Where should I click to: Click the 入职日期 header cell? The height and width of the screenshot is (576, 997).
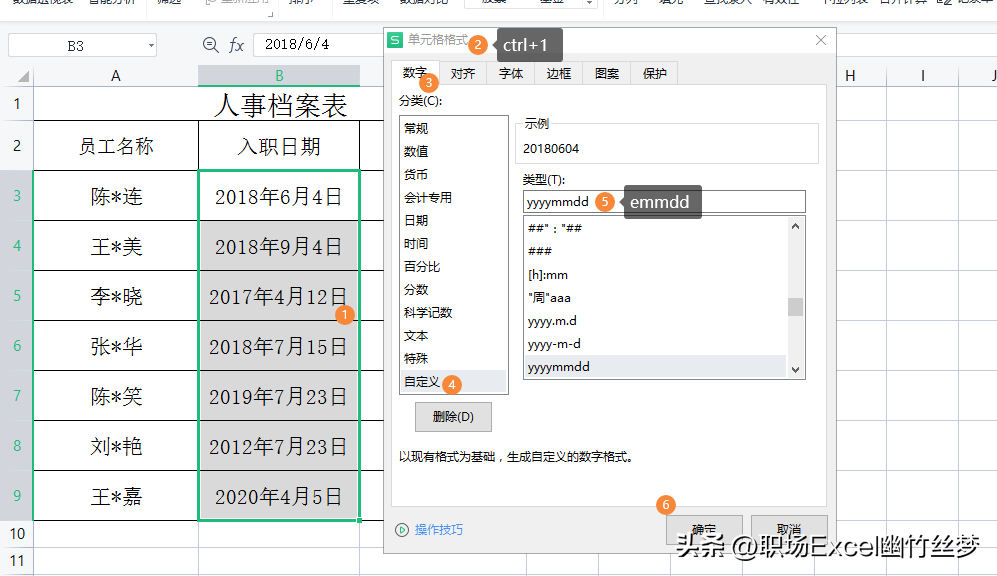[279, 146]
